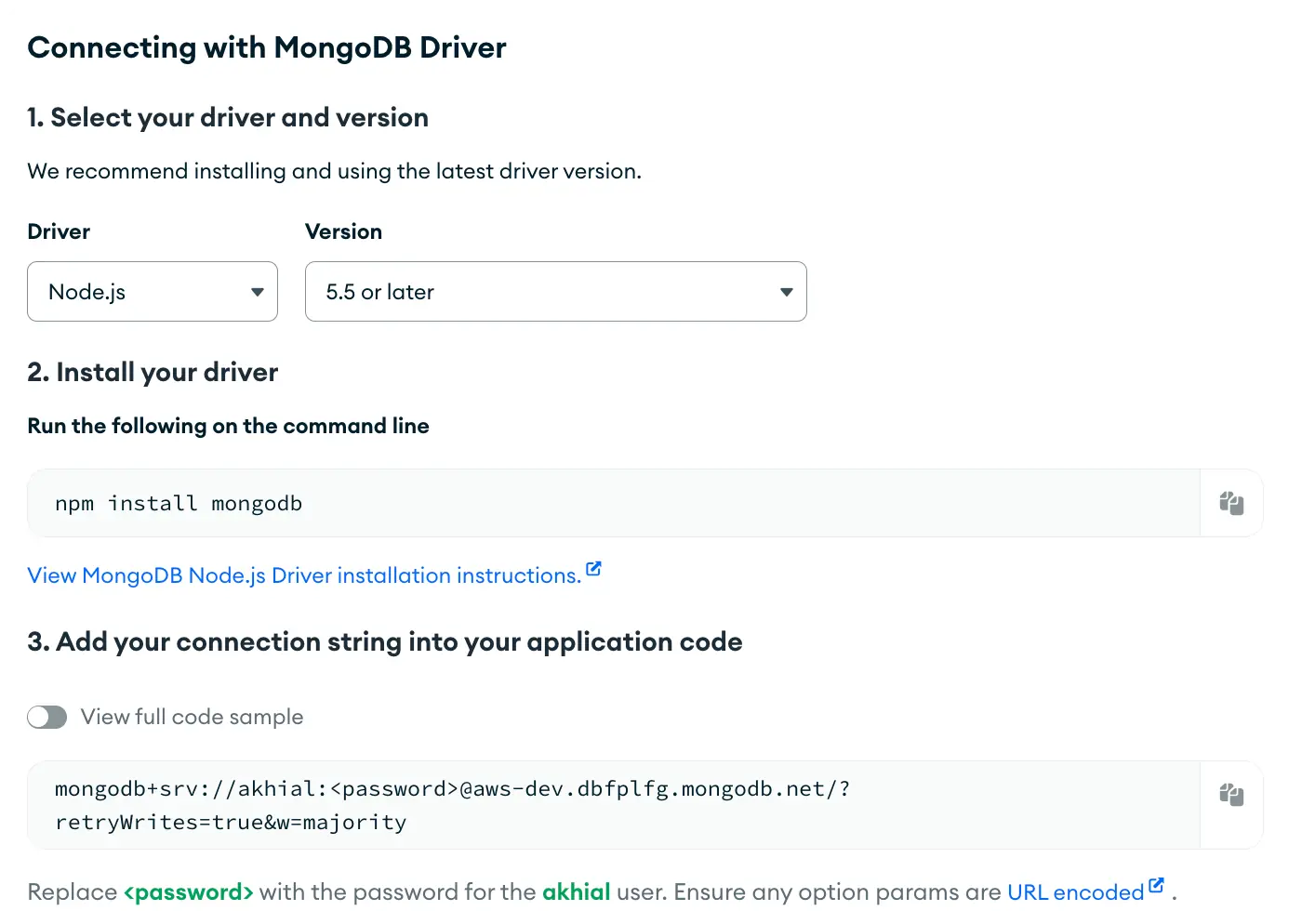
Task: Click the Driver dropdown caret arrow
Action: 258,292
